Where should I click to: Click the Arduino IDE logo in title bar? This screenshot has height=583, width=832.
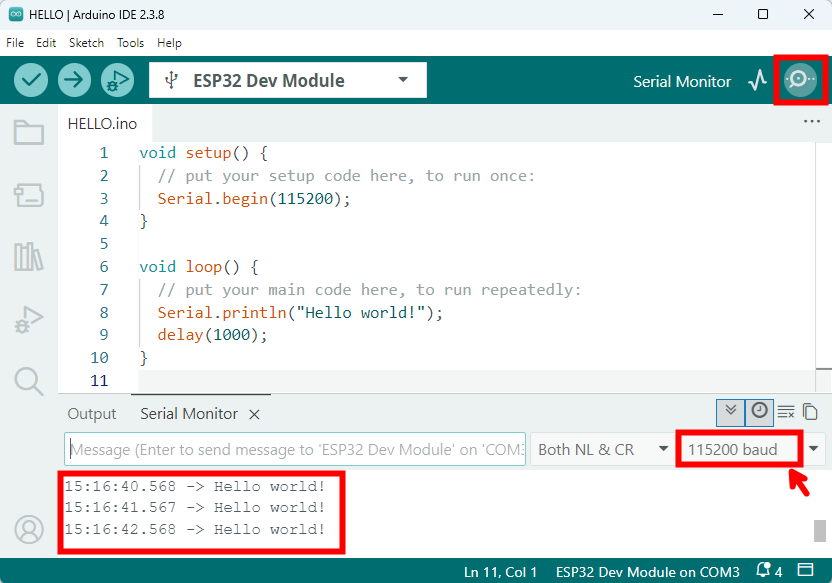point(16,14)
